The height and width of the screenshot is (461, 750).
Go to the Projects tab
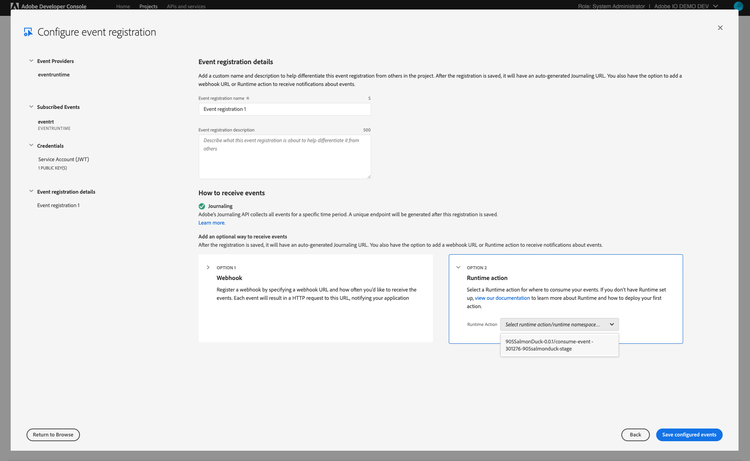pos(148,6)
